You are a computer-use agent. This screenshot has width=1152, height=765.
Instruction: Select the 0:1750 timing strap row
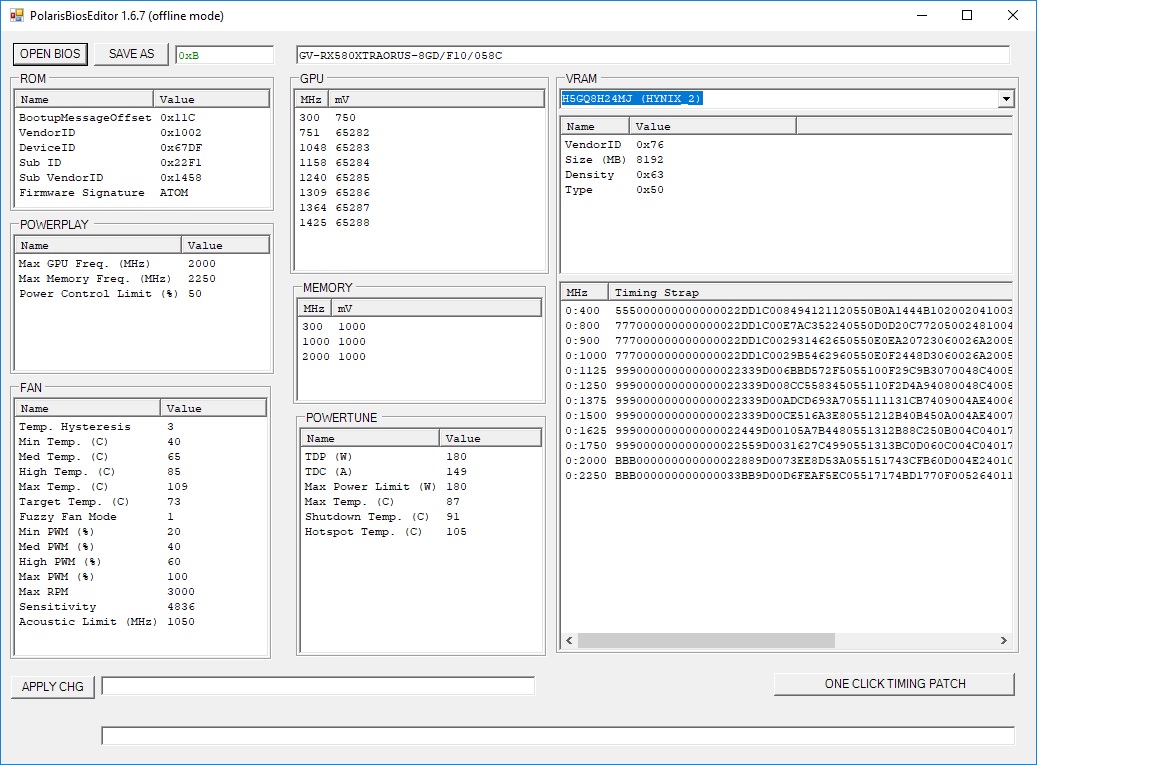[x=787, y=445]
